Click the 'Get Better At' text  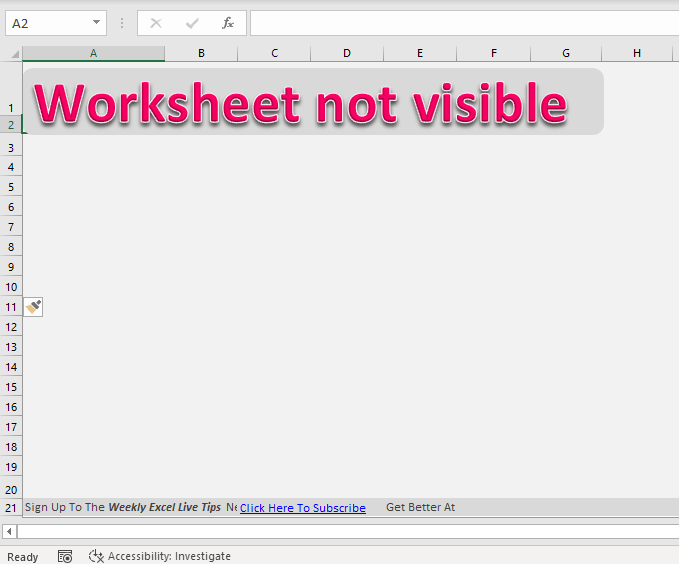click(420, 507)
